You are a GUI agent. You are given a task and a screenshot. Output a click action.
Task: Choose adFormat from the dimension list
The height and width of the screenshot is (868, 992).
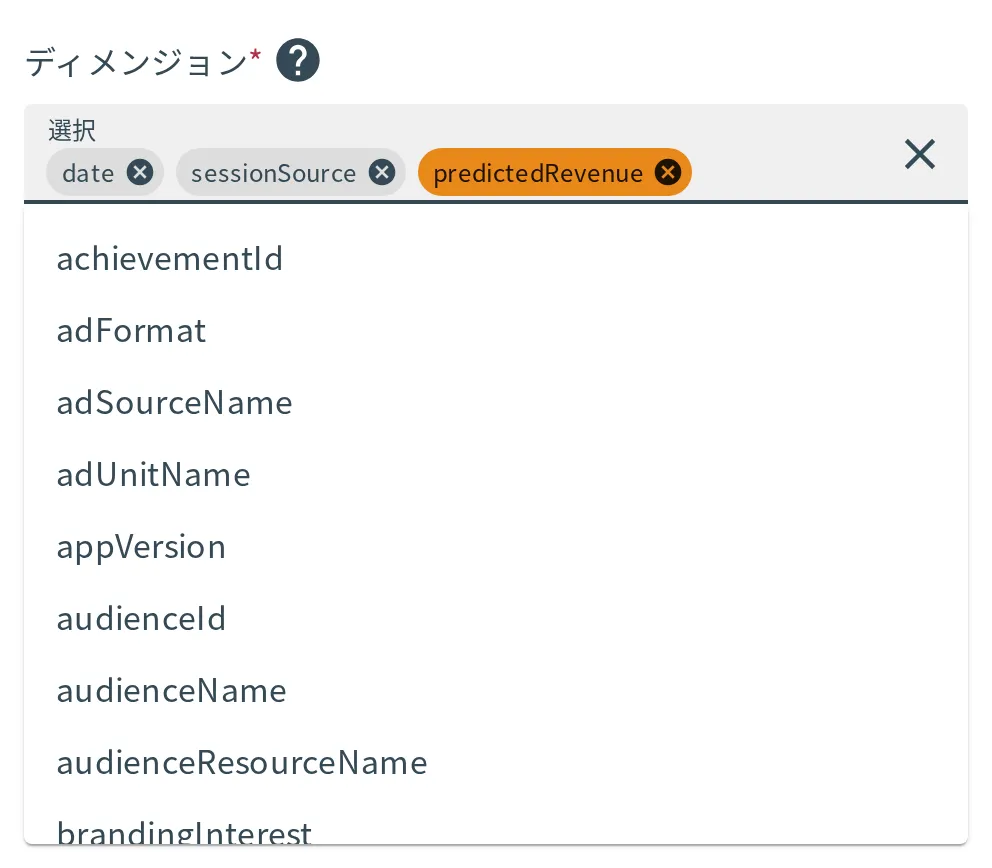(x=496, y=331)
